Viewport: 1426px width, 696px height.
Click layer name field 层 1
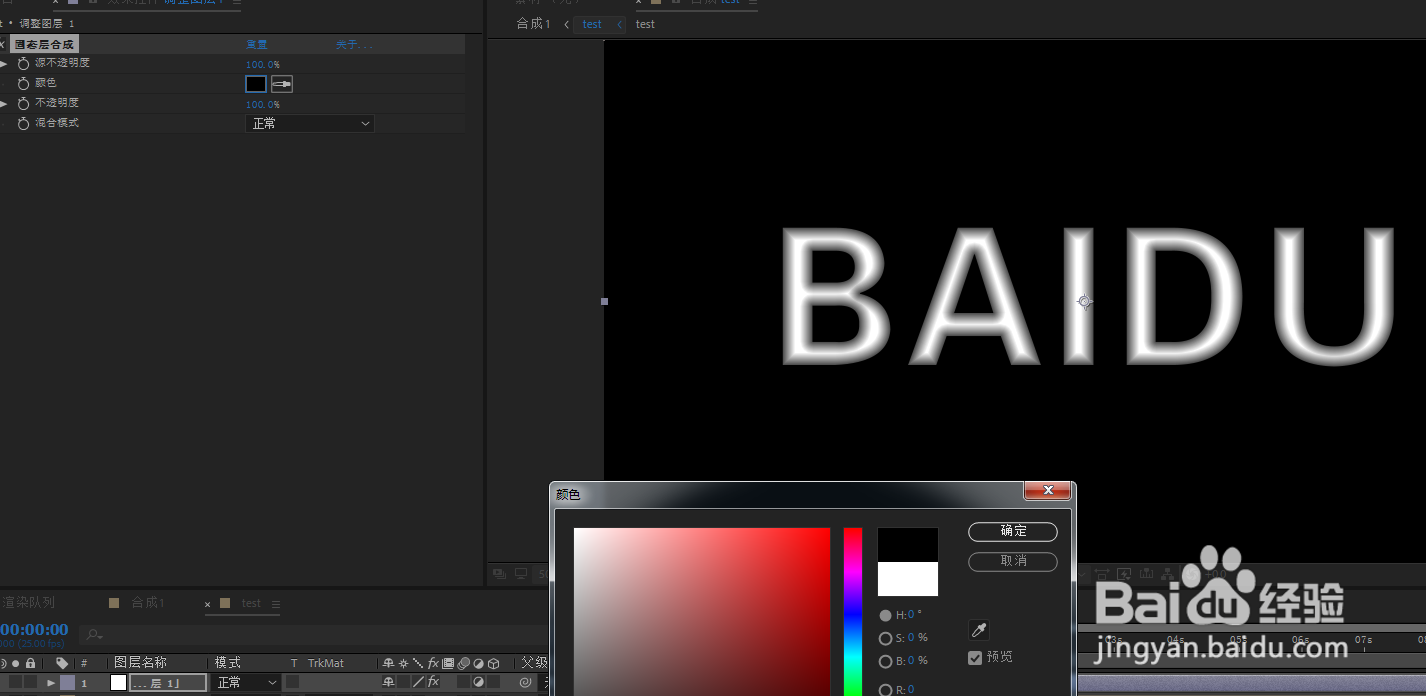click(168, 682)
